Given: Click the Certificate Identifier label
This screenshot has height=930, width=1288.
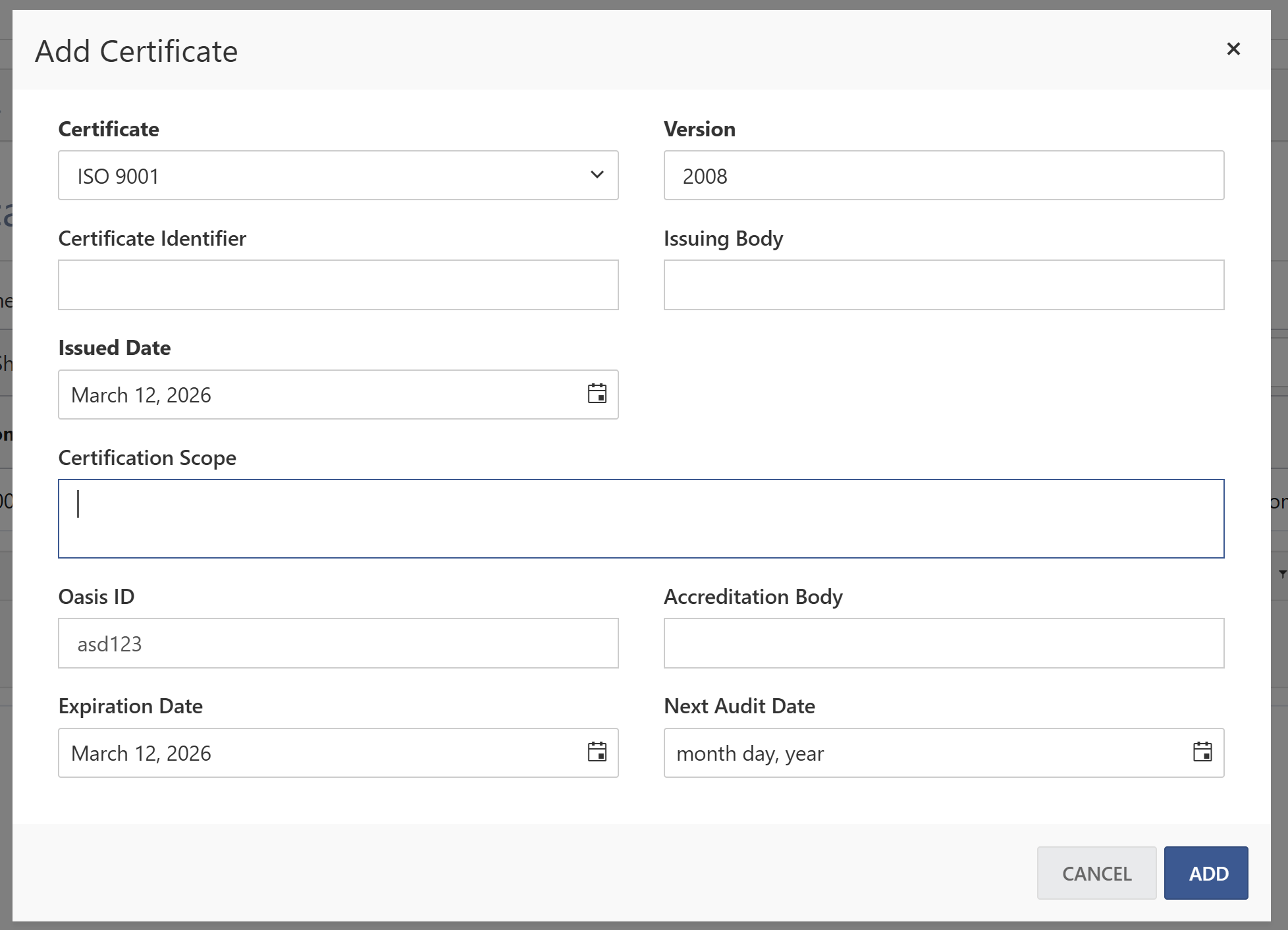Looking at the screenshot, I should [152, 238].
